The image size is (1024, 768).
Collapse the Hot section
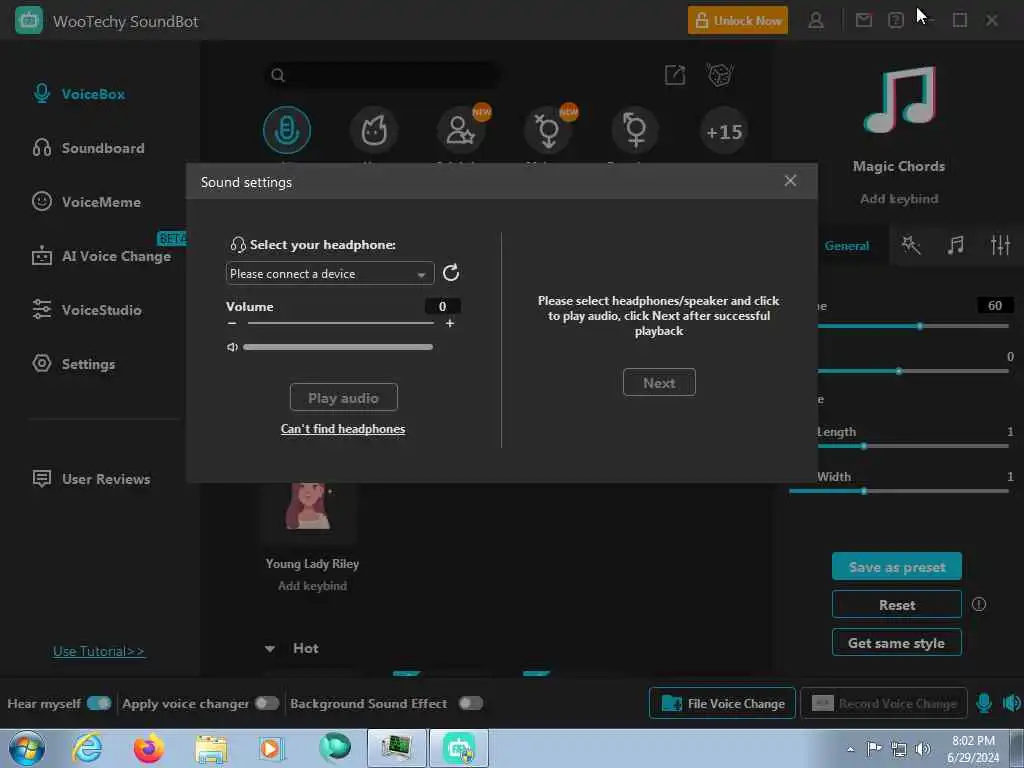tap(270, 648)
